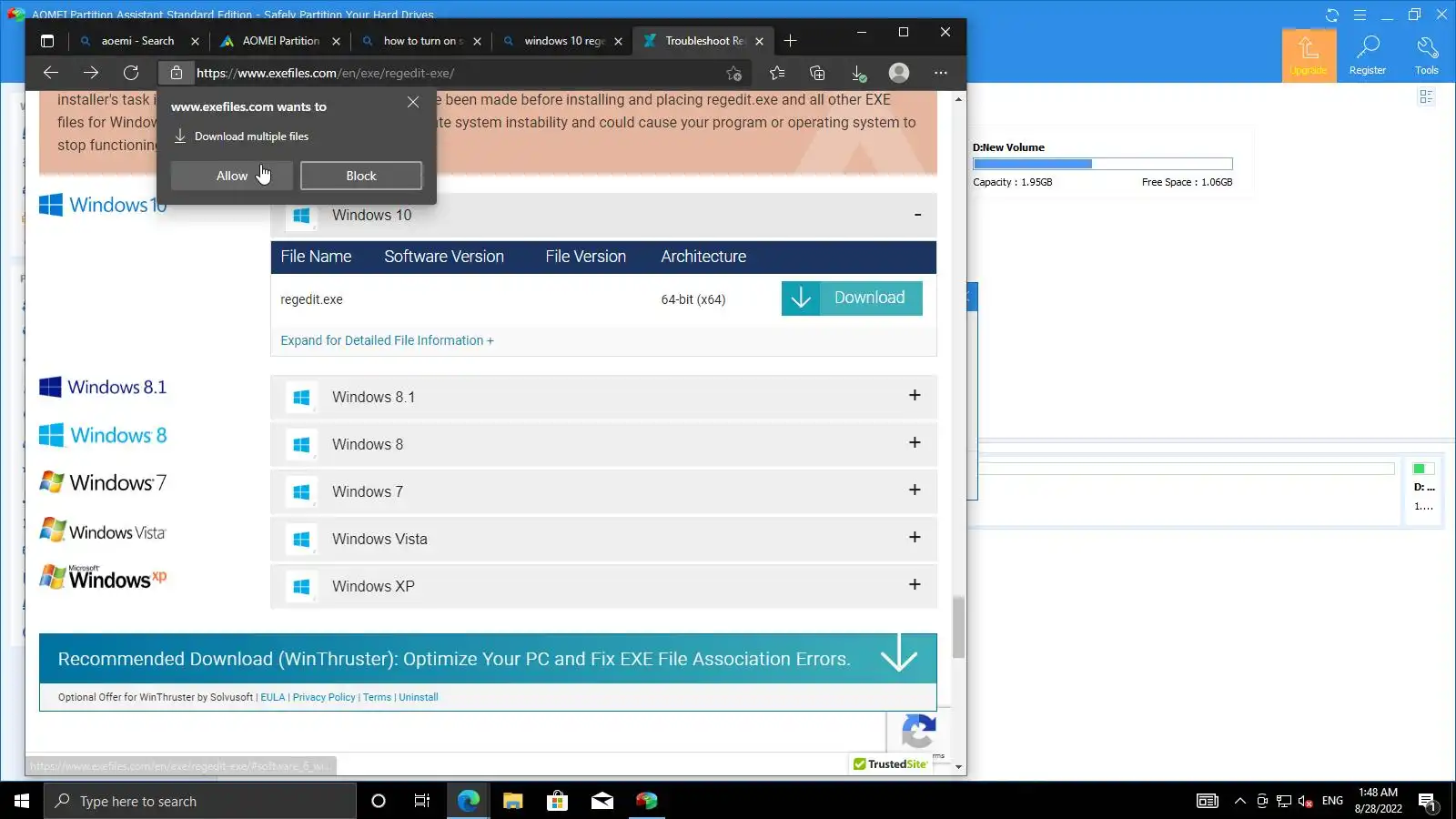
Task: Click Allow in the download permission popup
Action: click(232, 176)
